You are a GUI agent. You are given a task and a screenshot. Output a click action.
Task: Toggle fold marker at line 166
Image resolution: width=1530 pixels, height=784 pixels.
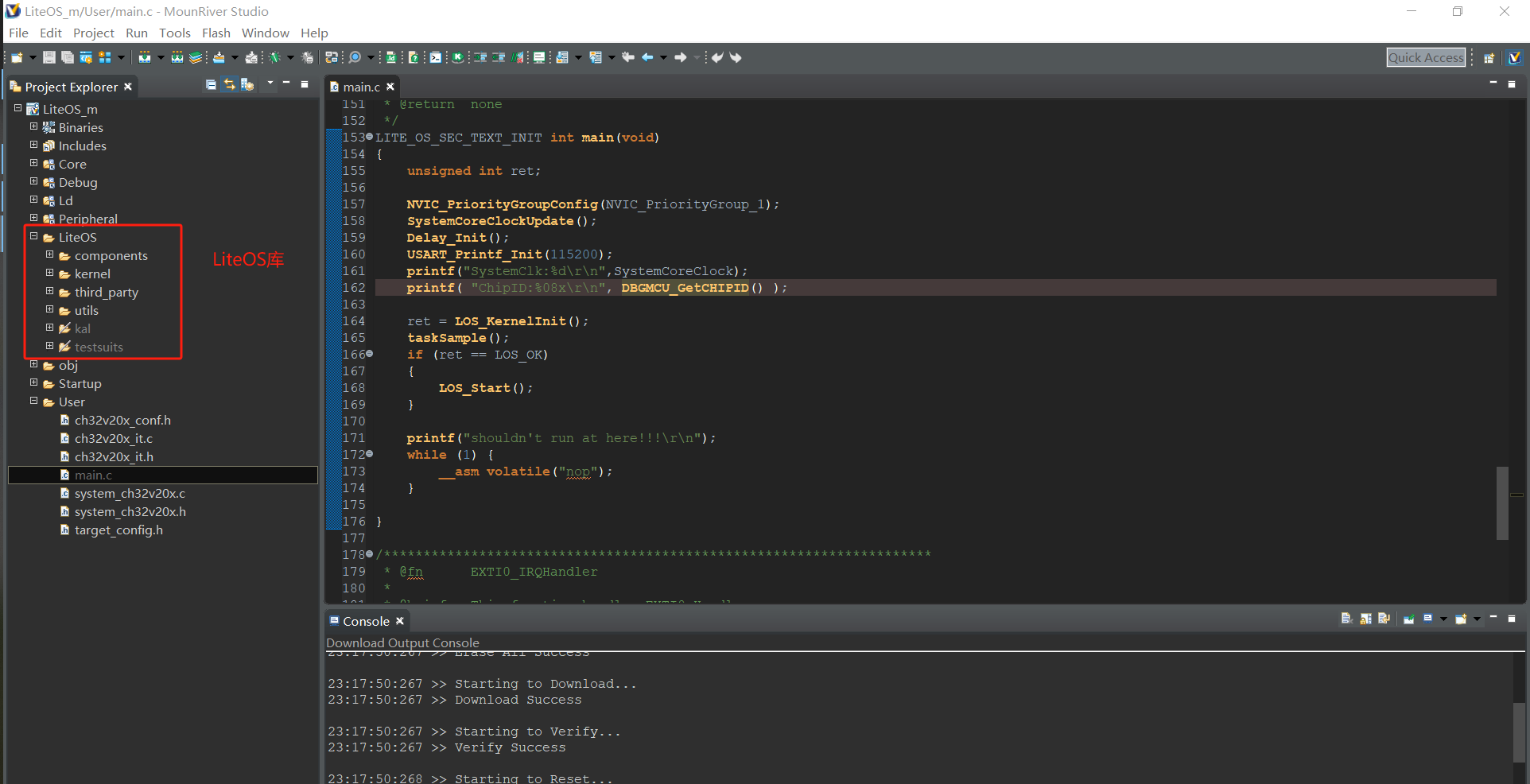pos(369,354)
